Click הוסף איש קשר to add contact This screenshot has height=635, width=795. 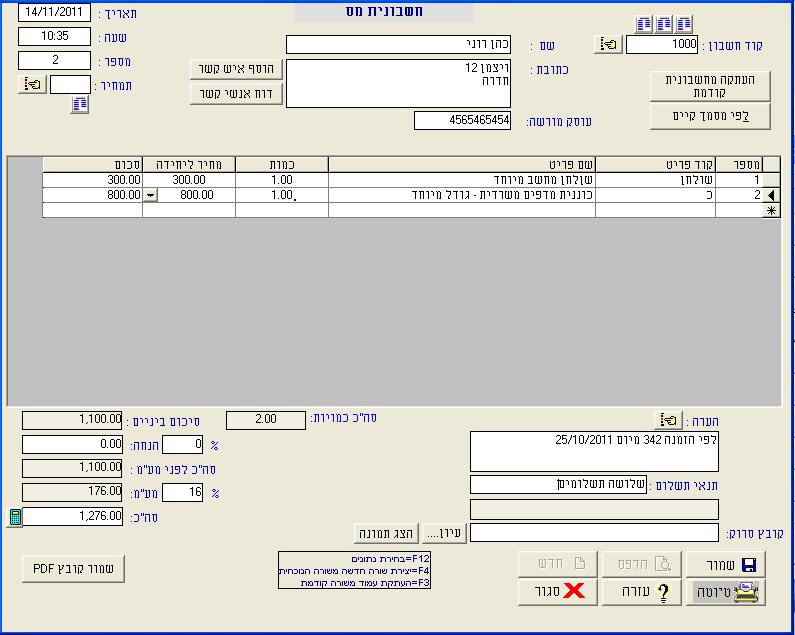(x=237, y=68)
